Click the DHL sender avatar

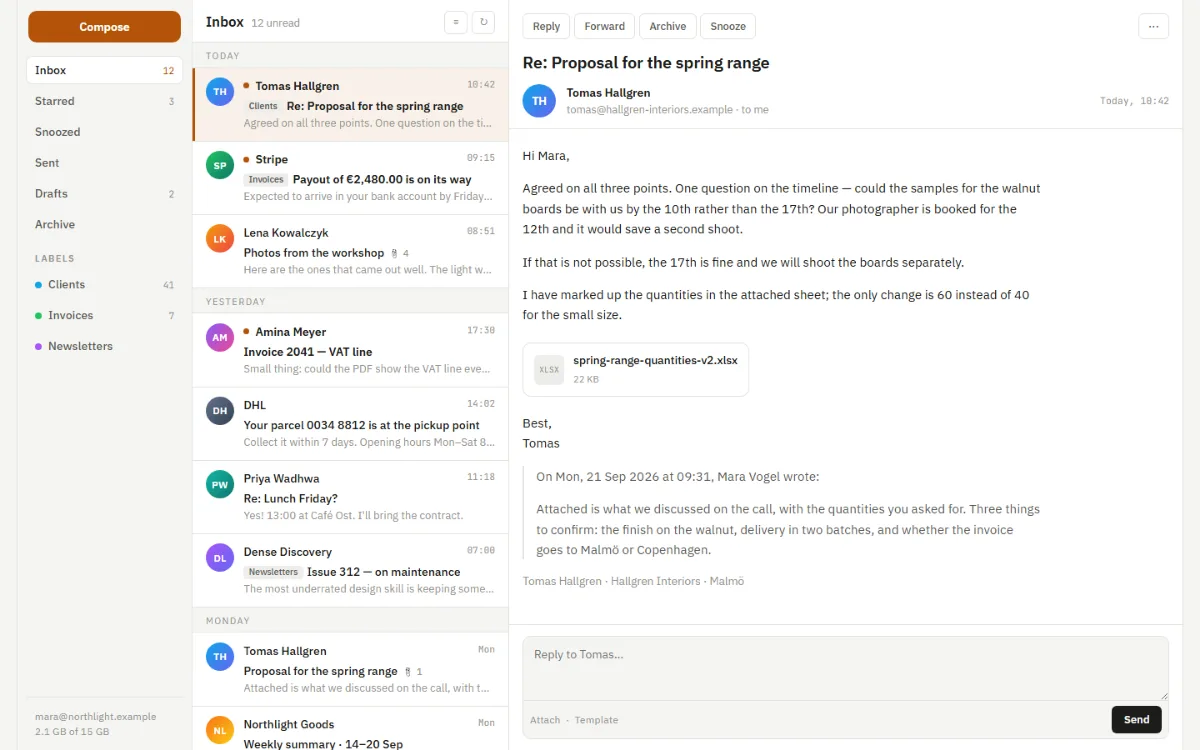[x=220, y=410]
